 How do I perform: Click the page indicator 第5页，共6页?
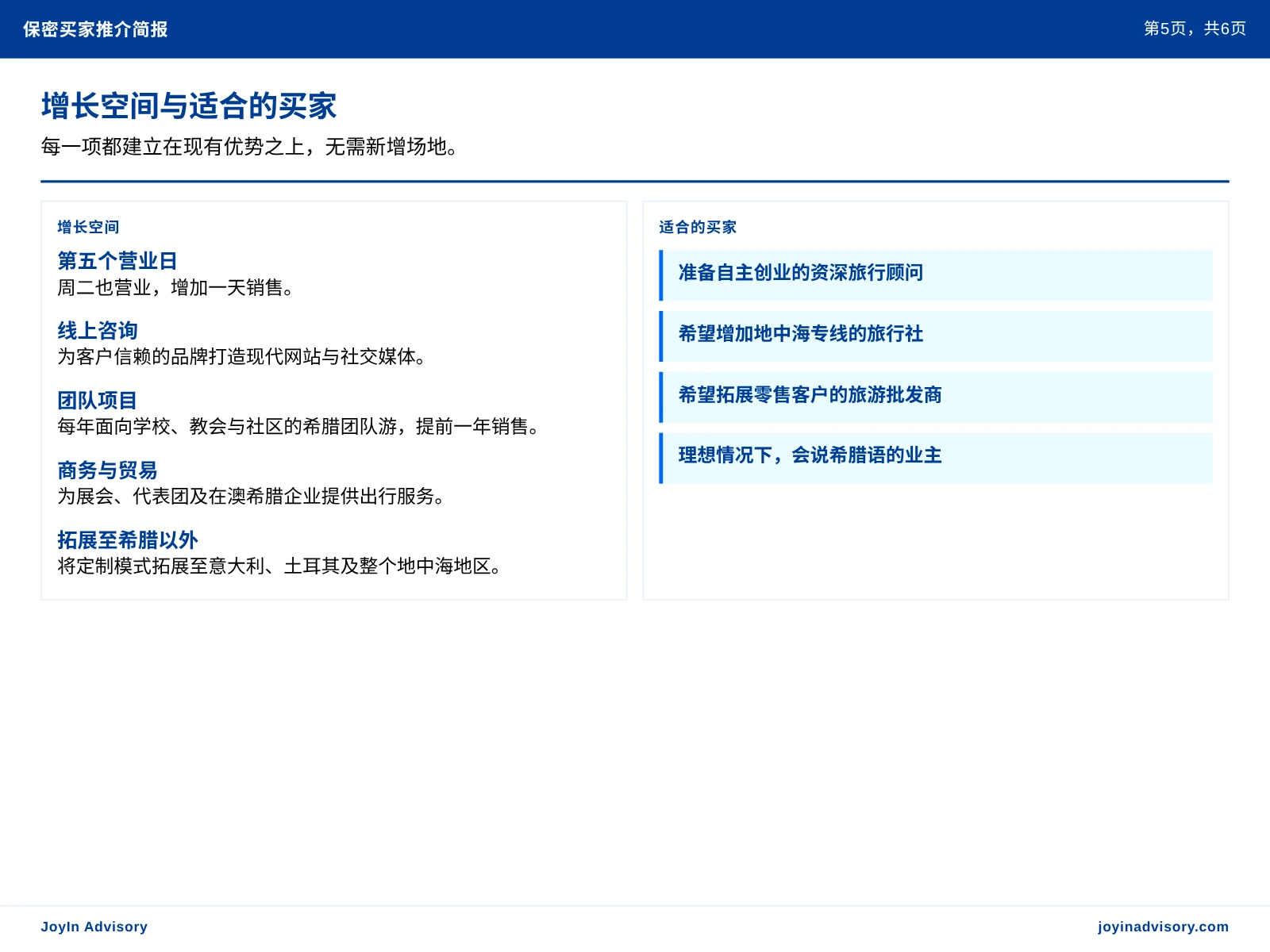click(x=1195, y=29)
